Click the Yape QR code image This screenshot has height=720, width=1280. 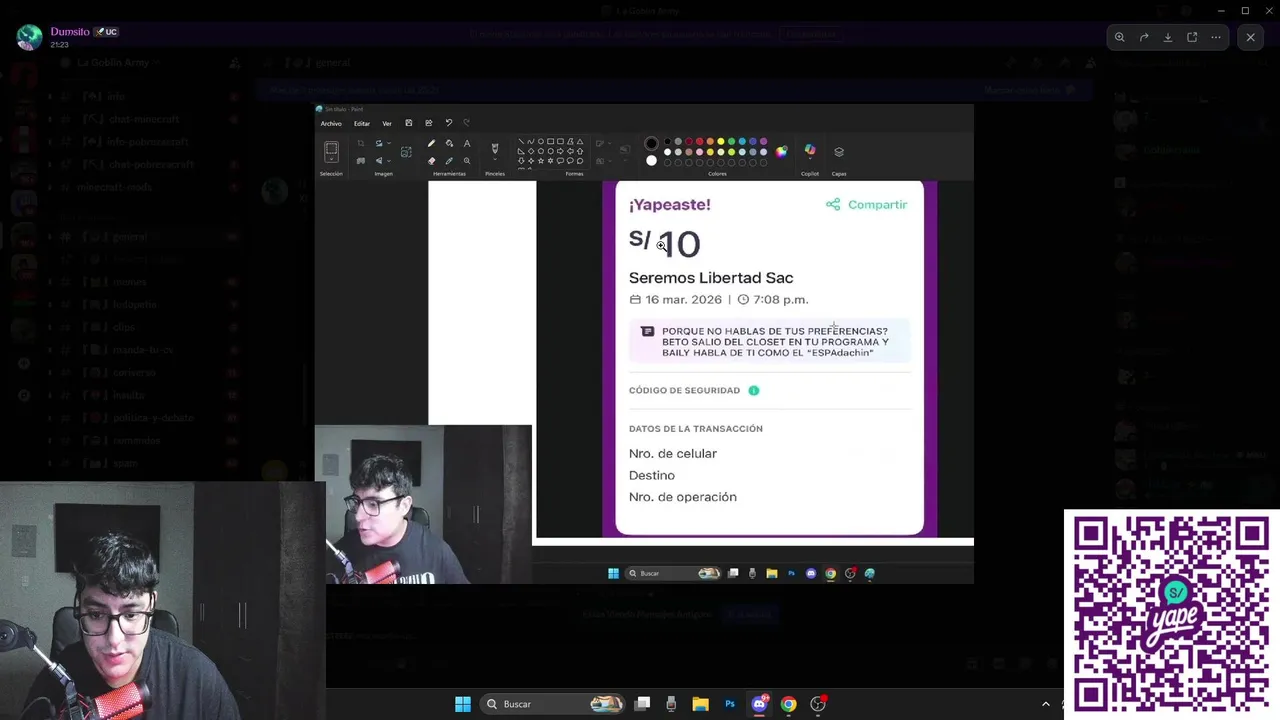tap(1171, 613)
